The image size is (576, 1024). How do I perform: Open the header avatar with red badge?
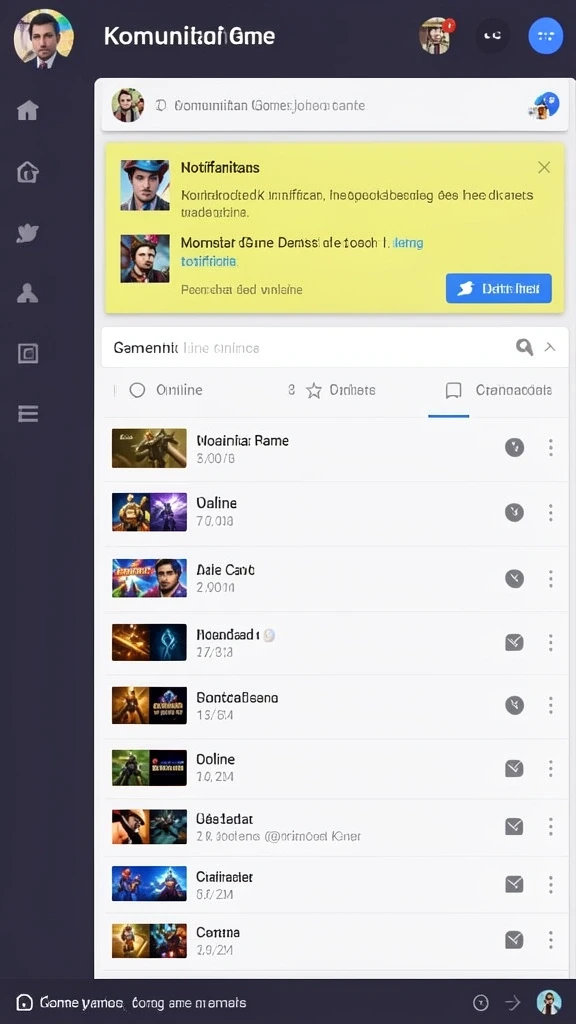[436, 35]
